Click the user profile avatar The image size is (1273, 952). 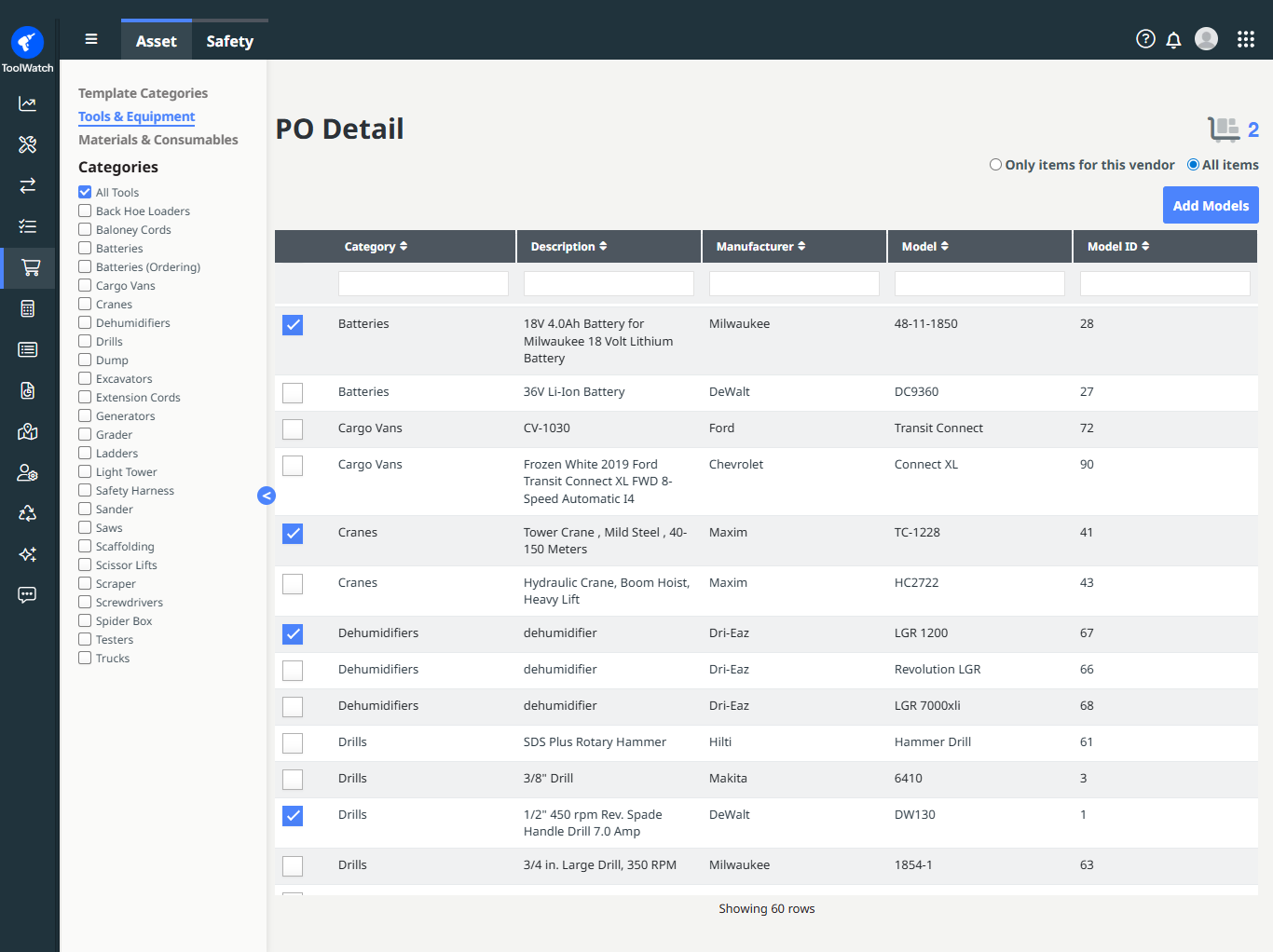tap(1206, 39)
